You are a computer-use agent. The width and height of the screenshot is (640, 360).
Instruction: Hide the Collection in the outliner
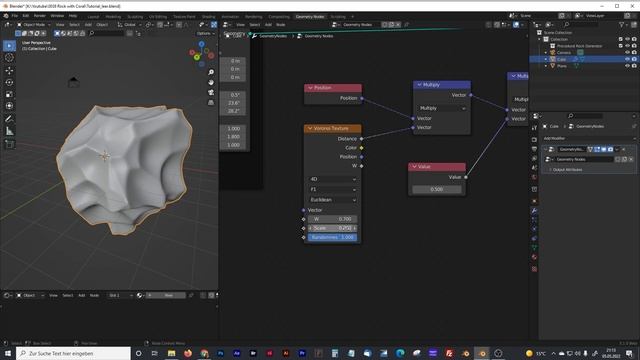[x=627, y=40]
